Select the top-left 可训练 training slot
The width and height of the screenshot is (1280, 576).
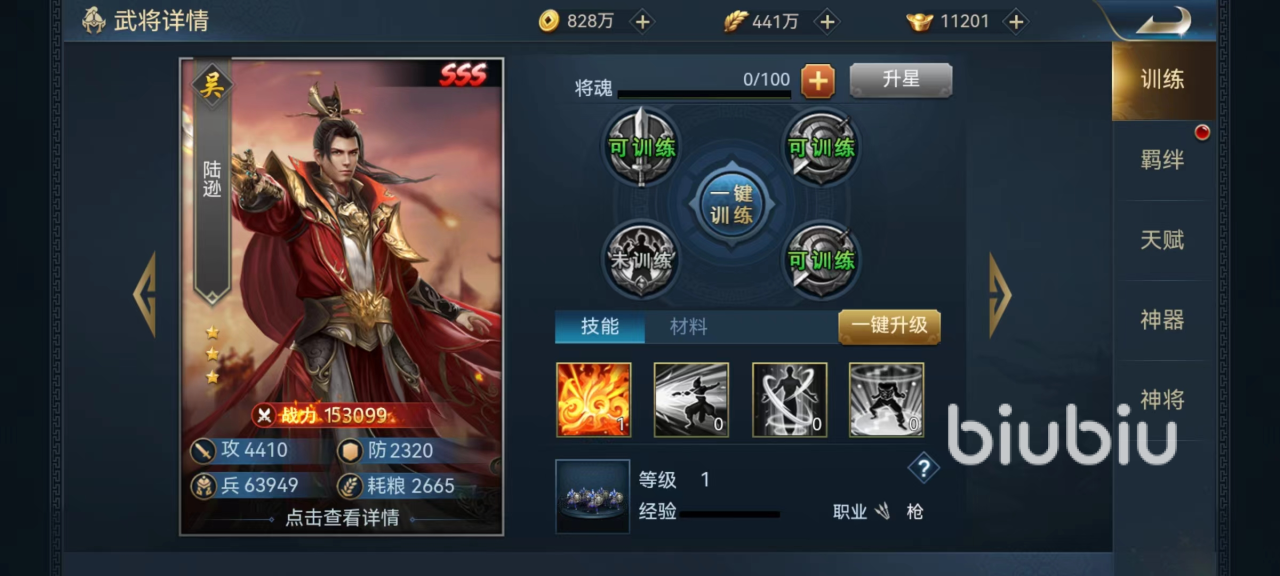click(x=641, y=147)
